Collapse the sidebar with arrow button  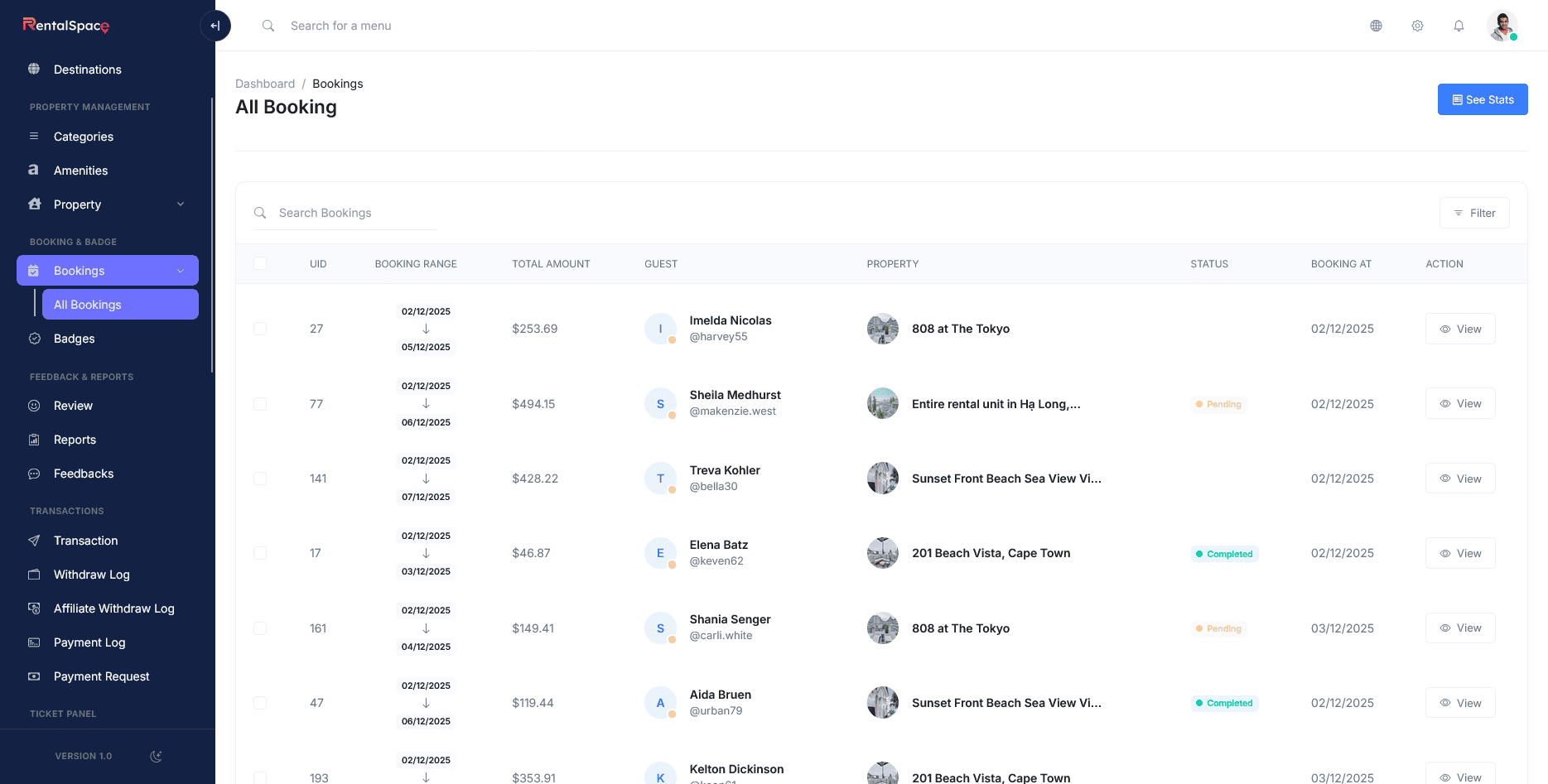click(215, 26)
